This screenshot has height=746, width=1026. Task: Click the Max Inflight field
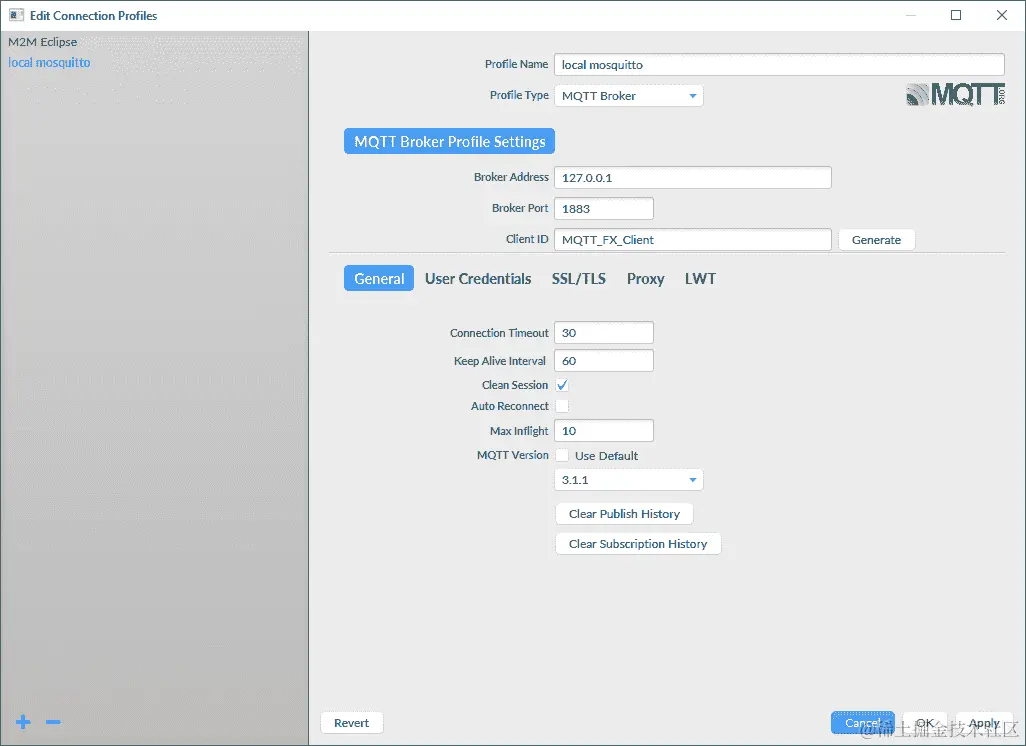(x=604, y=431)
